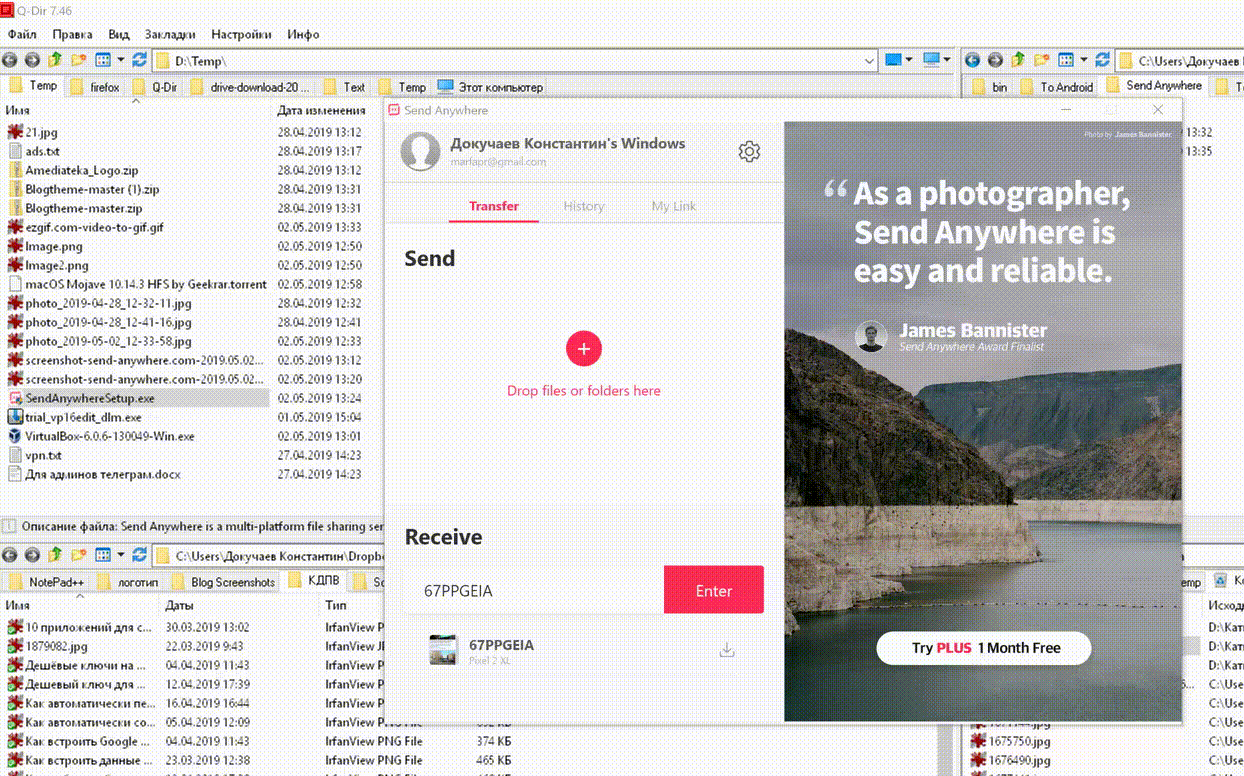Go up one folder in D:\Temp pane
Screen dimensions: 1244x776
tap(55, 61)
